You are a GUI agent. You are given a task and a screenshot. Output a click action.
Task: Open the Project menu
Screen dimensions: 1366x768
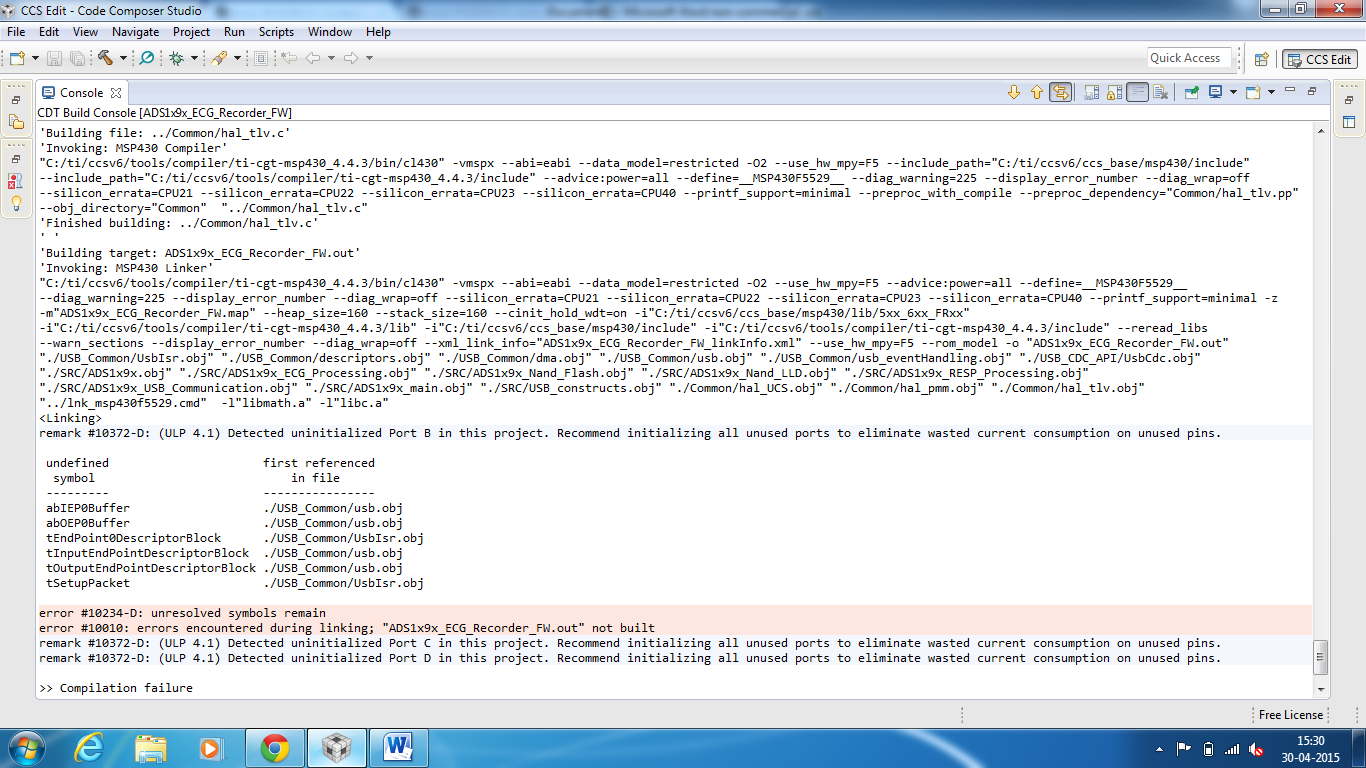coord(192,32)
